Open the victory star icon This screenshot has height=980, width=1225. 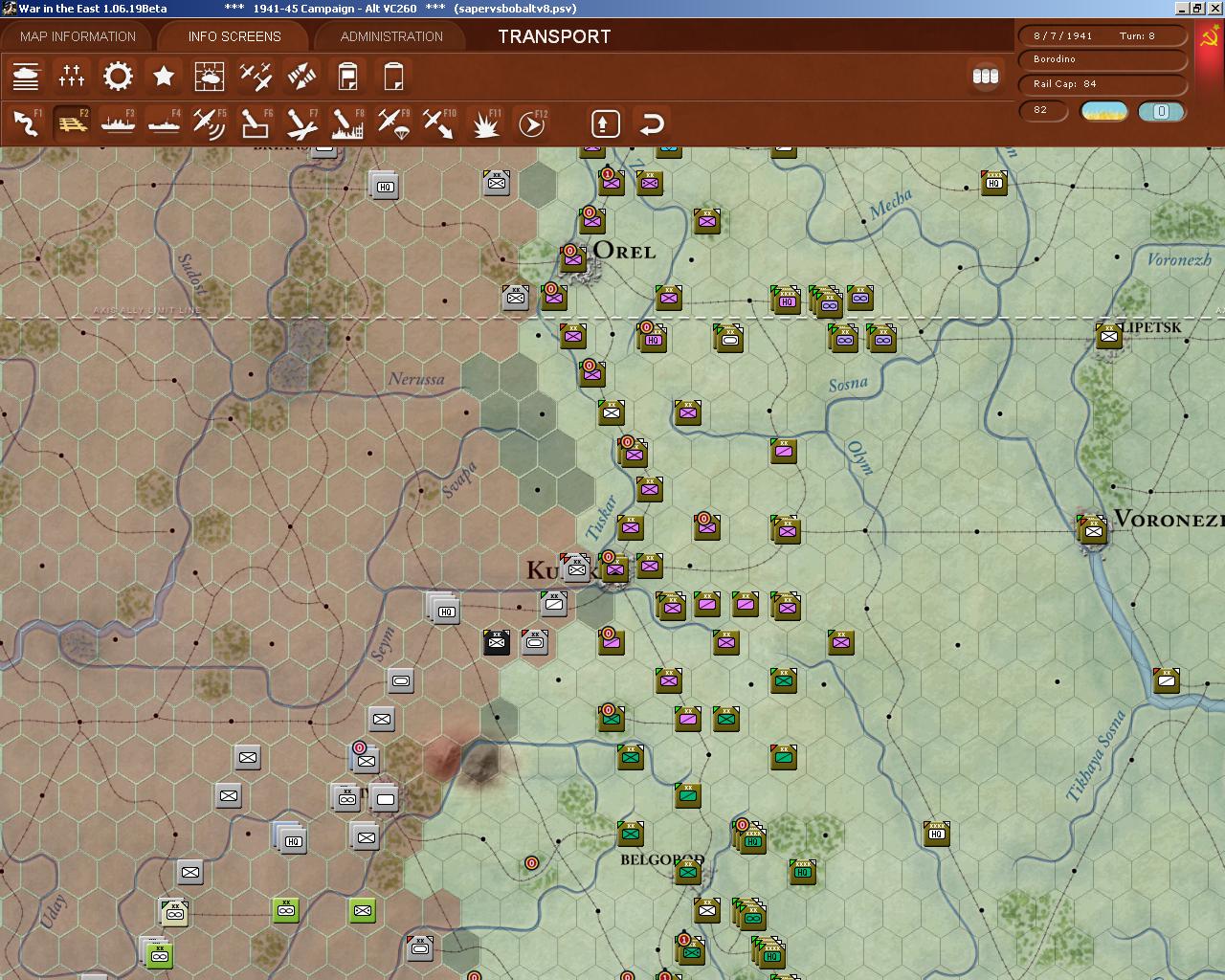click(164, 77)
